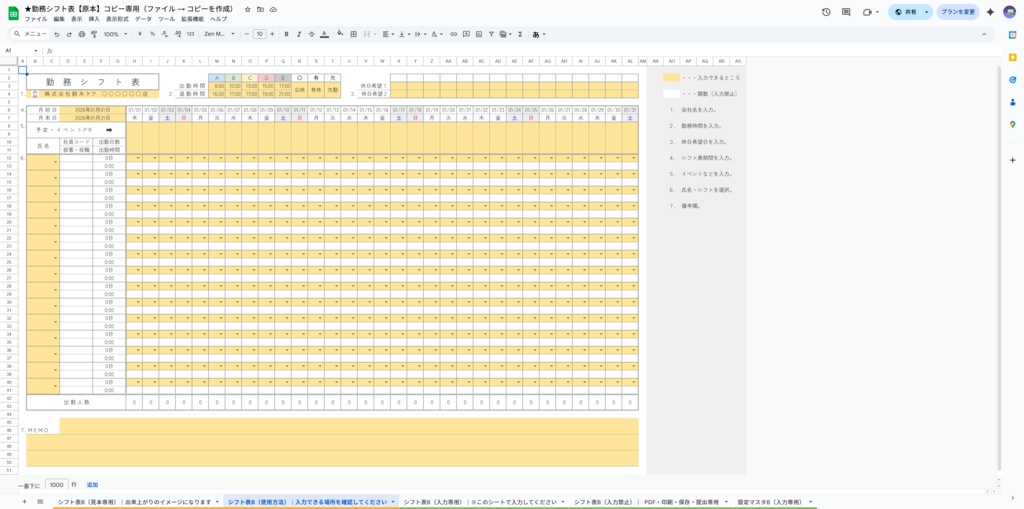
Task: Show the all sheets list icon
Action: pyautogui.click(x=40, y=501)
